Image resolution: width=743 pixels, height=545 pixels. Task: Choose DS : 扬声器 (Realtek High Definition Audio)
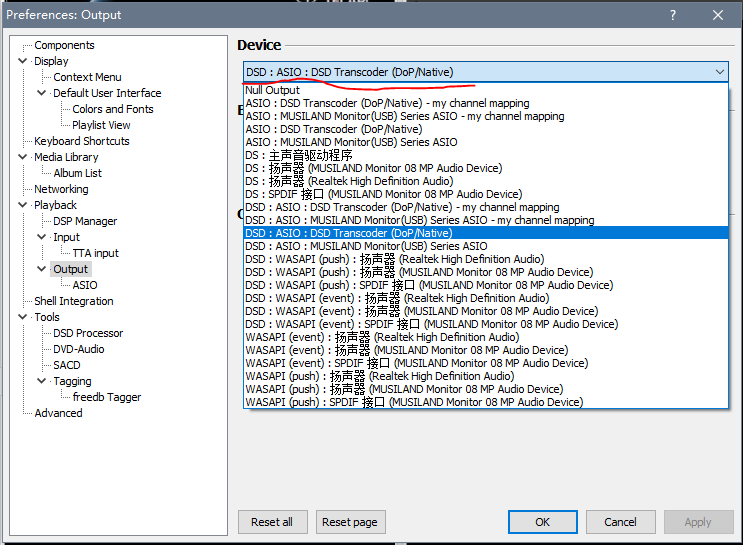click(x=486, y=181)
